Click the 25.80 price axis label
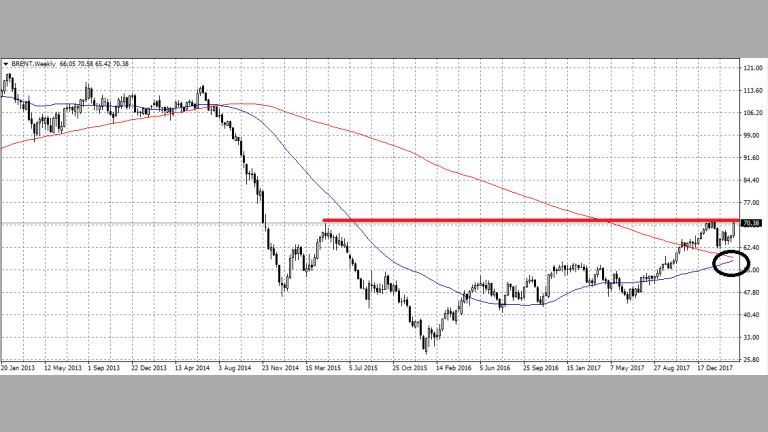Image resolution: width=768 pixels, height=432 pixels. point(752,359)
